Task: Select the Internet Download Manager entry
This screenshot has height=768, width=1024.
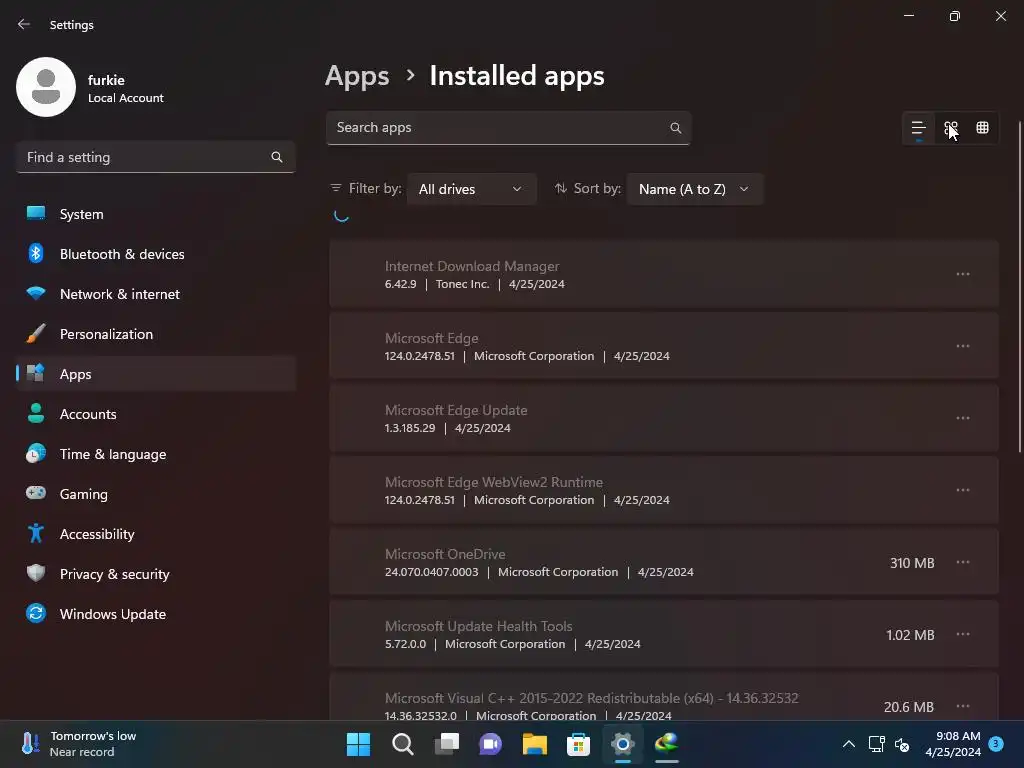Action: [664, 274]
